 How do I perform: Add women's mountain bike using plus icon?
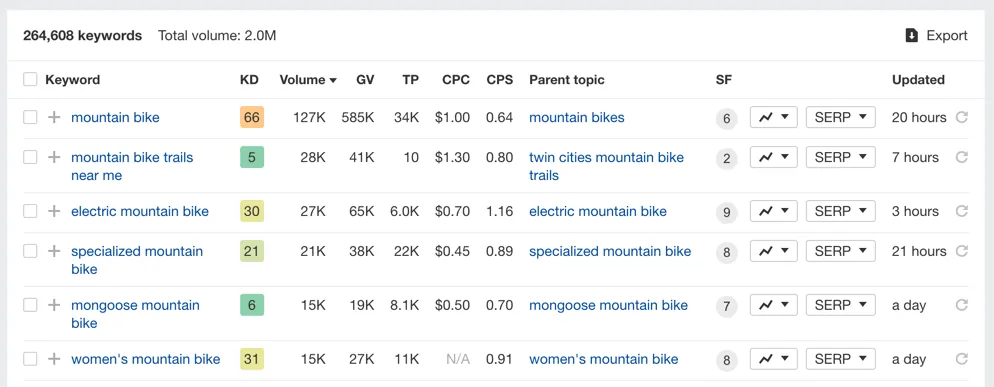(55, 359)
